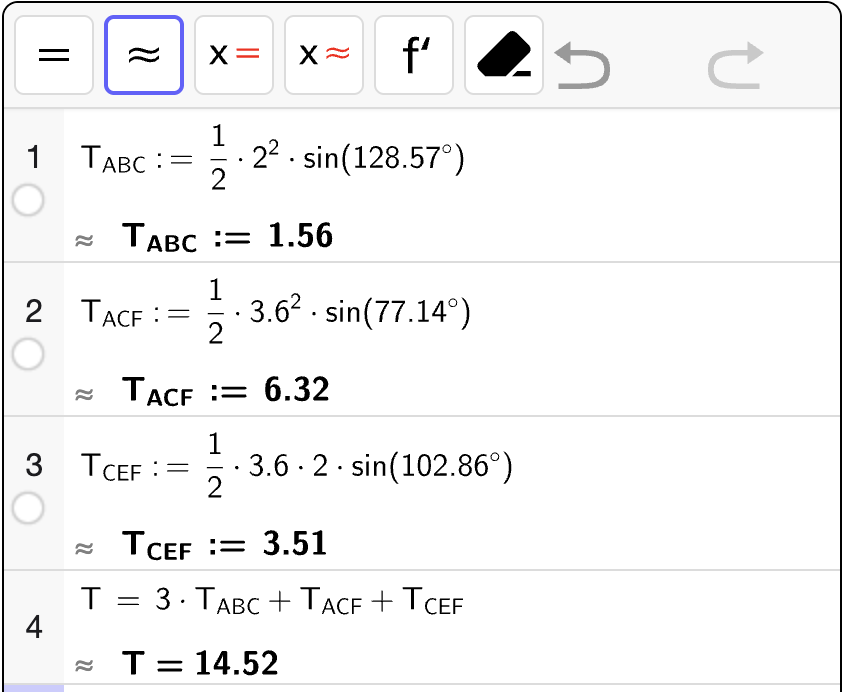Edit the T_ACF input with sin(77.14°)
Screen dimensions: 846x692
pyautogui.click(x=275, y=312)
